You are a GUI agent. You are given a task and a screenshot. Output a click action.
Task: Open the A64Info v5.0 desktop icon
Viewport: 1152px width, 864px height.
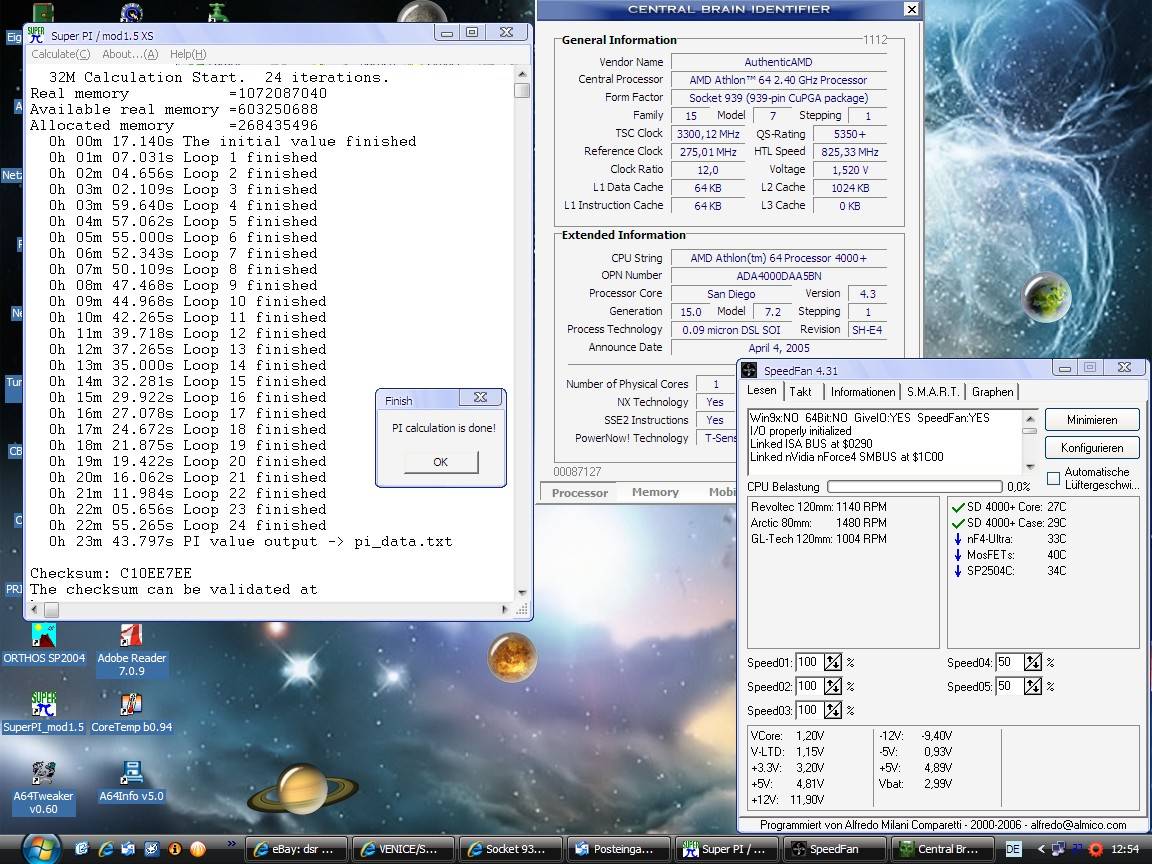point(132,782)
